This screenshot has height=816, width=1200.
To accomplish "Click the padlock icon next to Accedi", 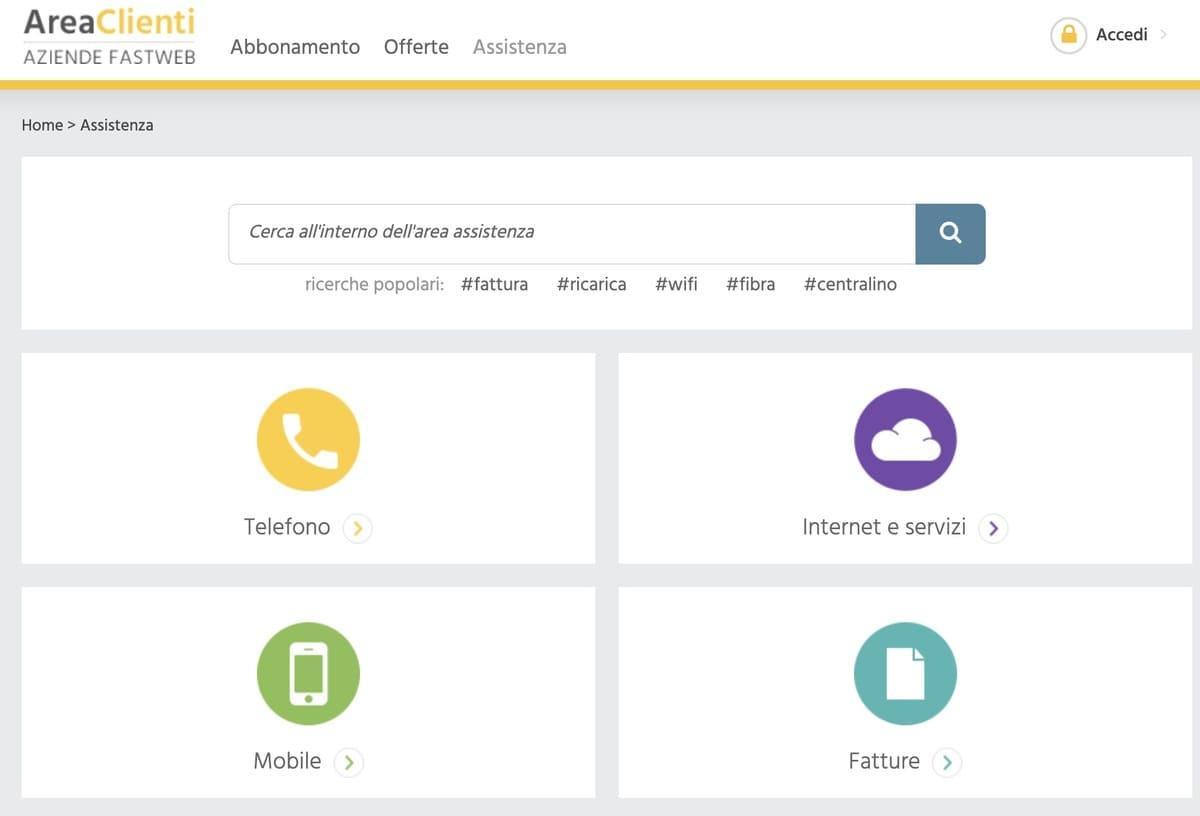I will tap(1068, 34).
